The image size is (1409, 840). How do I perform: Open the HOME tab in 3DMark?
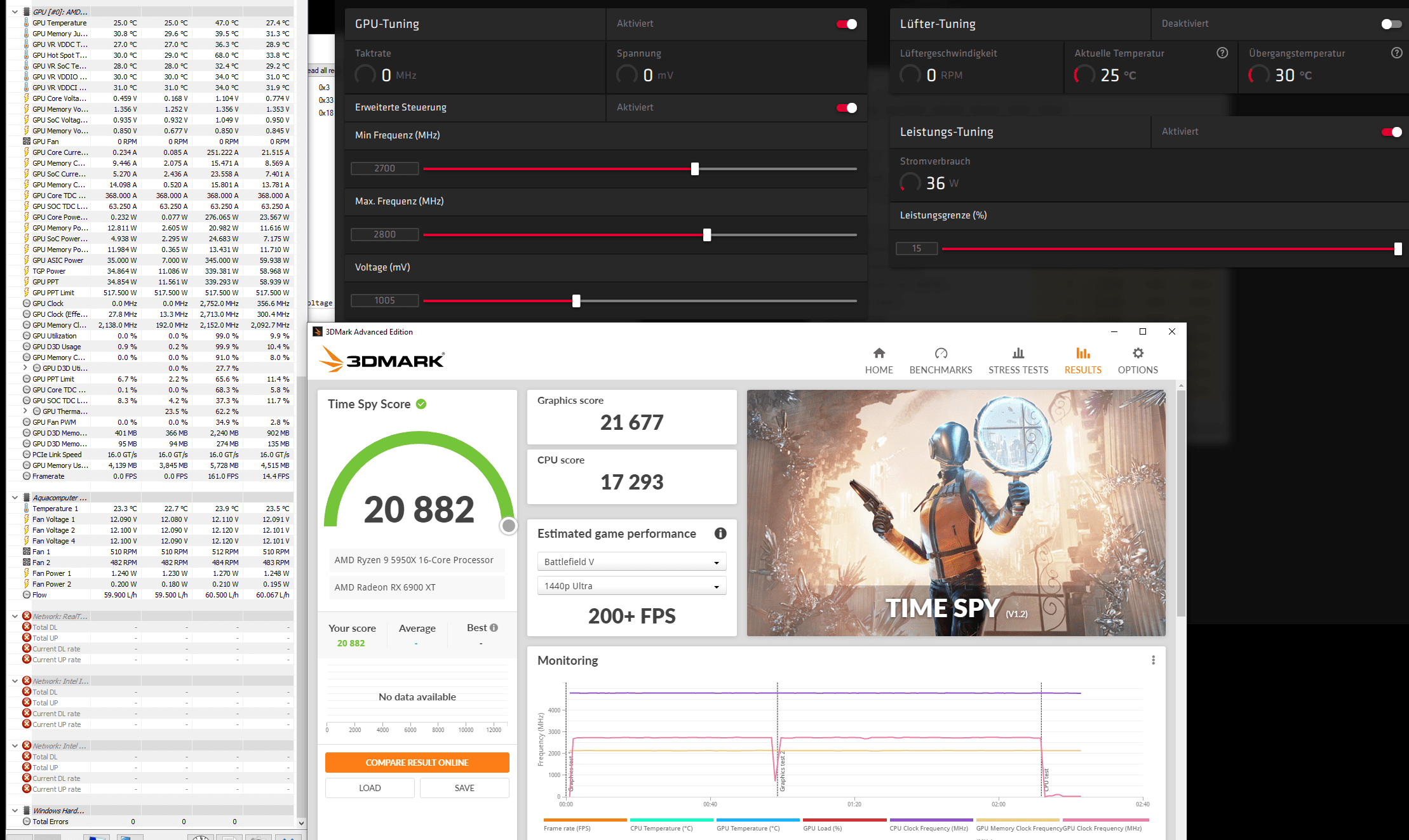[879, 361]
